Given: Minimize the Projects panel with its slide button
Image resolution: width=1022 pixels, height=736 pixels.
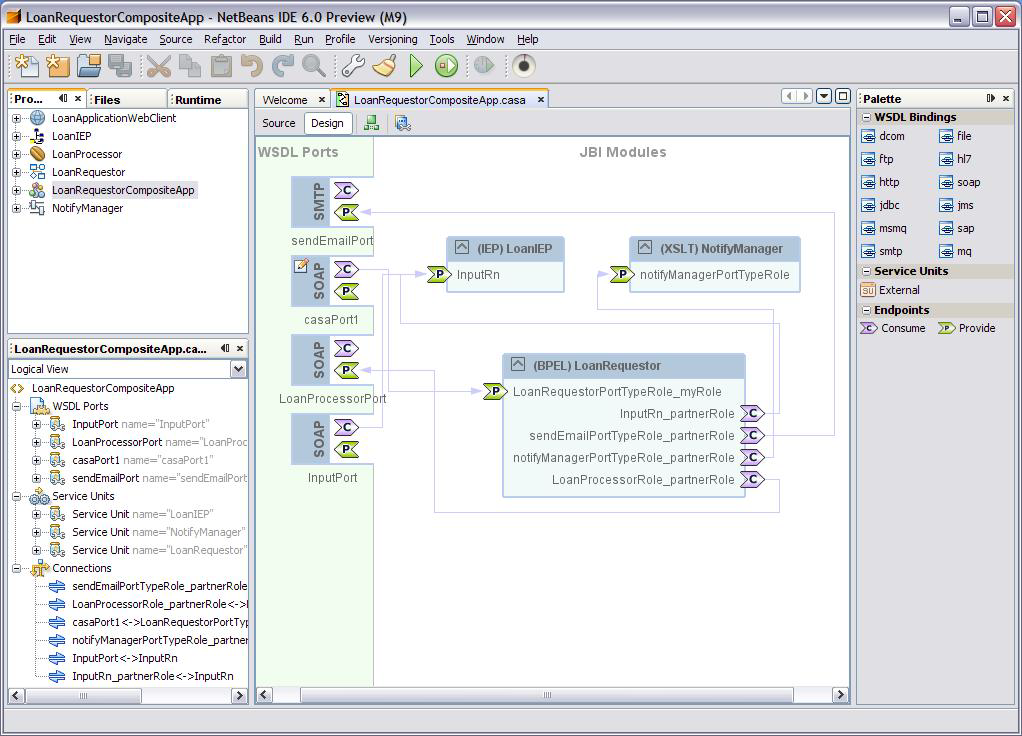Looking at the screenshot, I should tap(63, 98).
